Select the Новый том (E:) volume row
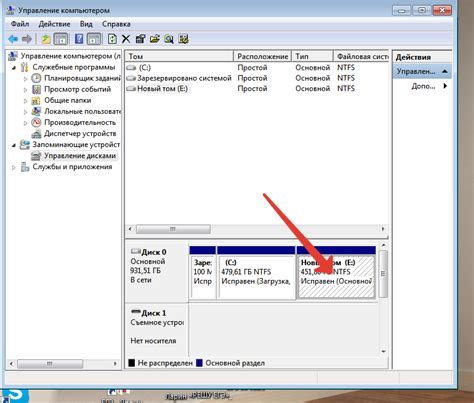Viewport: 474px width, 403px height. point(257,89)
